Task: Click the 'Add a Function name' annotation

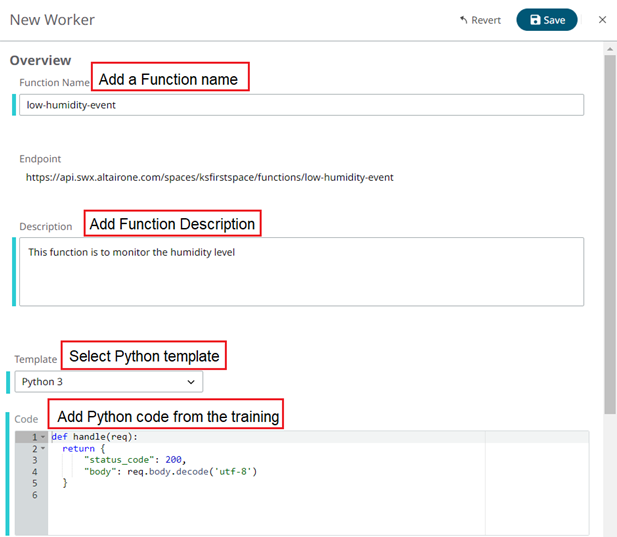Action: (169, 79)
